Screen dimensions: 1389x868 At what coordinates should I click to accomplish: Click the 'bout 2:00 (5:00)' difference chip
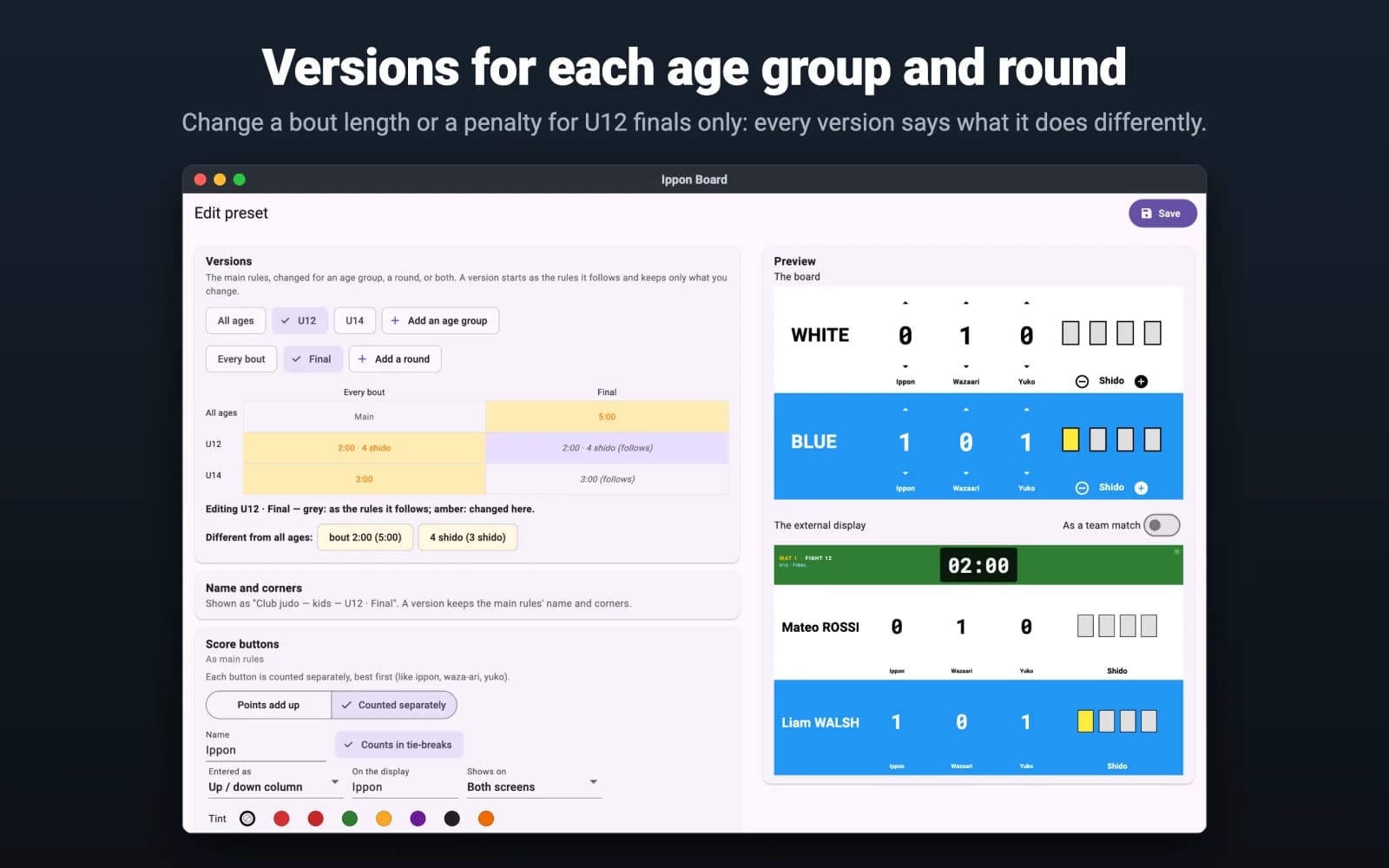[365, 537]
